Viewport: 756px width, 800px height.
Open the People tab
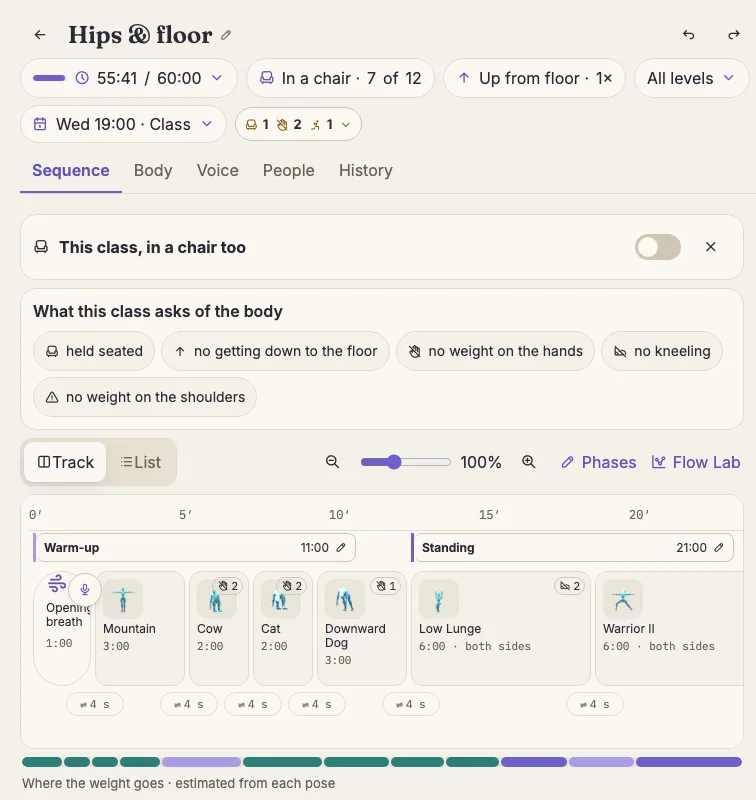click(x=288, y=170)
